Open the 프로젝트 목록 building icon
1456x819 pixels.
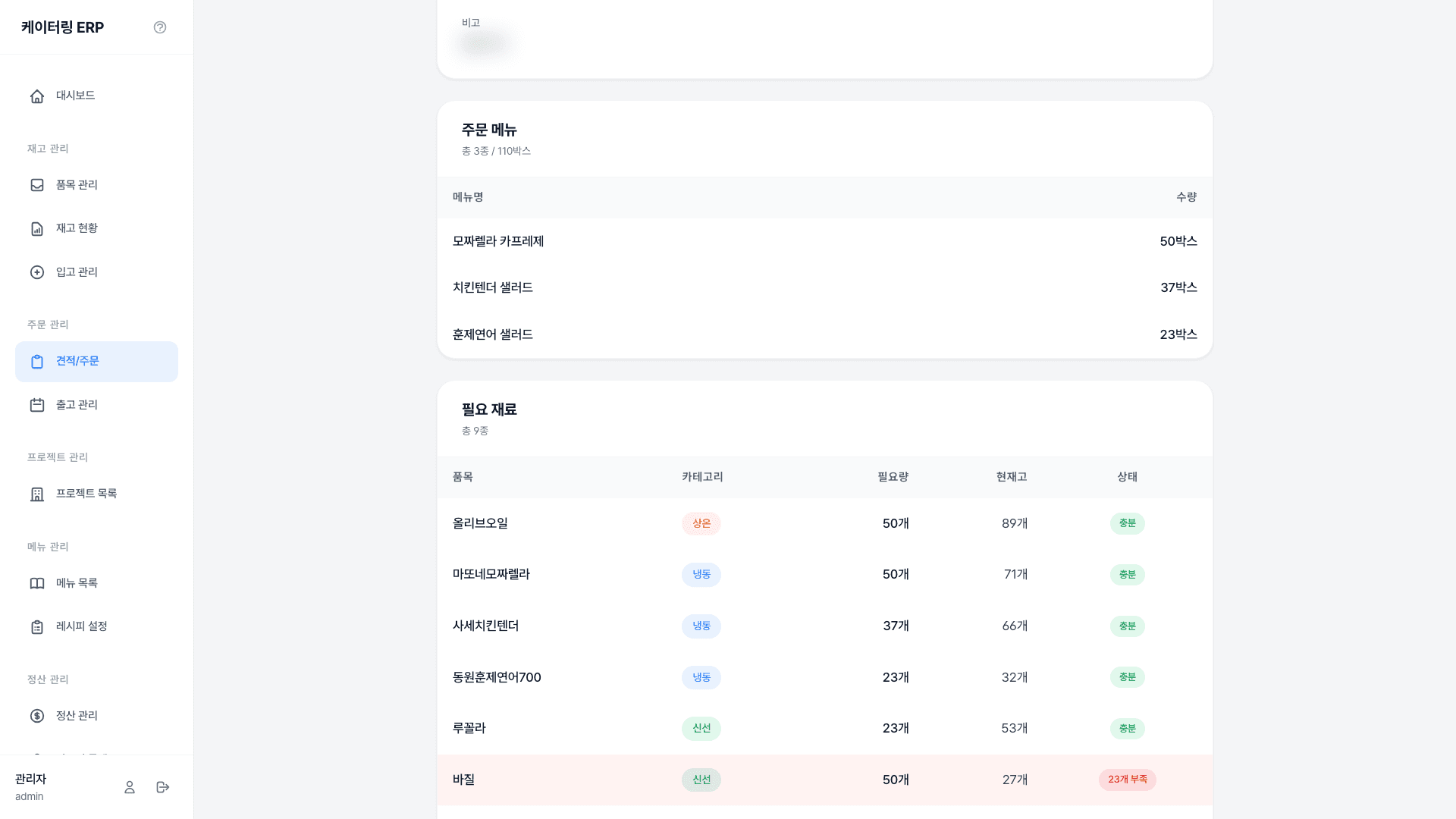[x=37, y=494]
